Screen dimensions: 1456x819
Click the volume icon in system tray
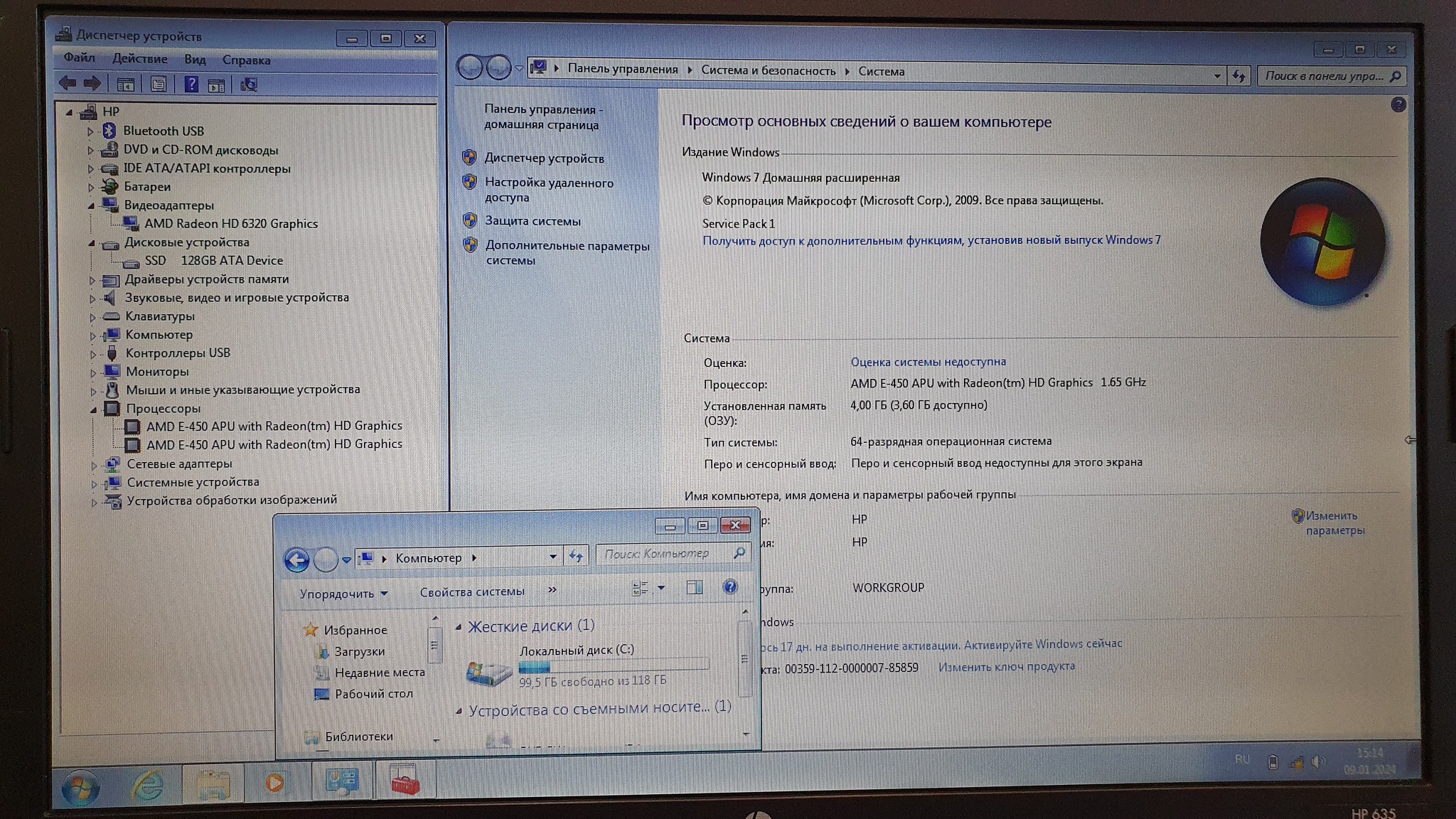click(1317, 762)
